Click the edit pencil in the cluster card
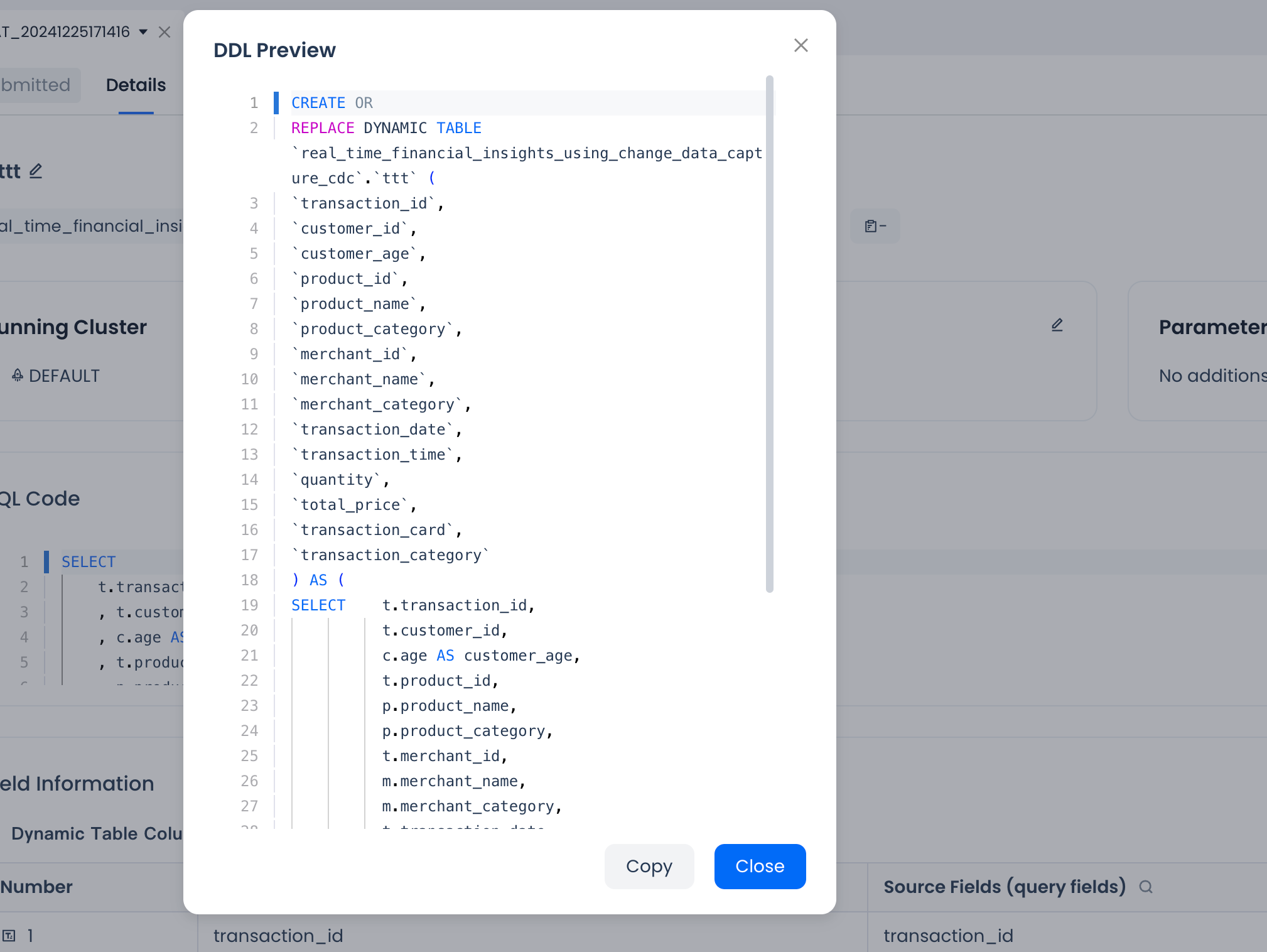 (1057, 325)
